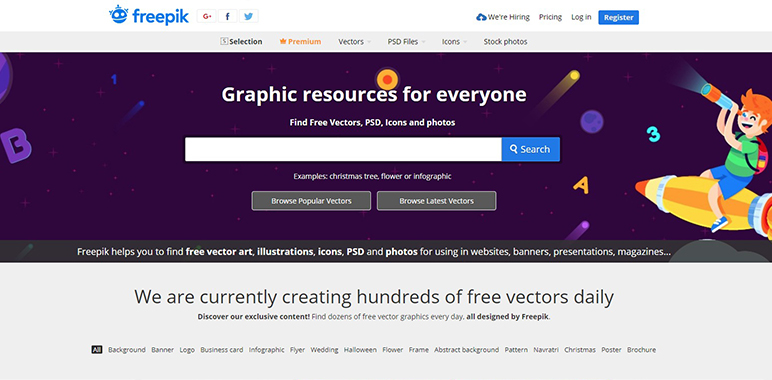Open the Premium menu item

[300, 42]
